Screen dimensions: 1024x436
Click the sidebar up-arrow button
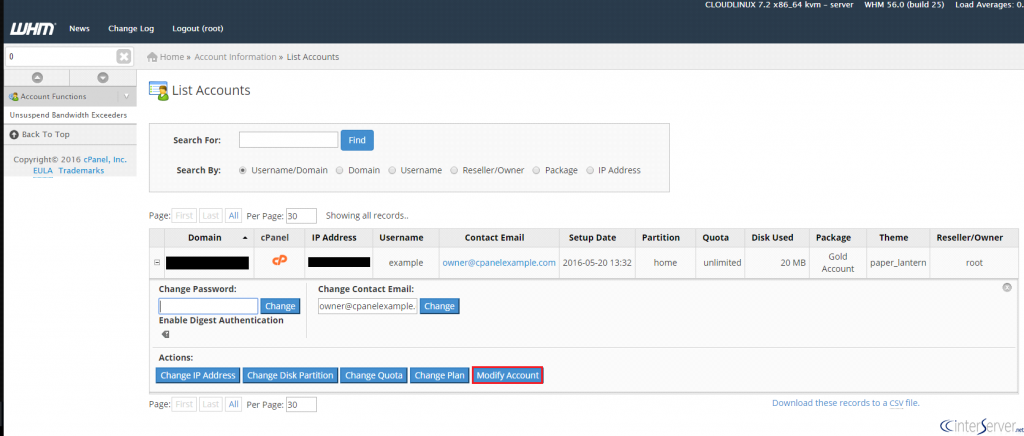[x=37, y=78]
